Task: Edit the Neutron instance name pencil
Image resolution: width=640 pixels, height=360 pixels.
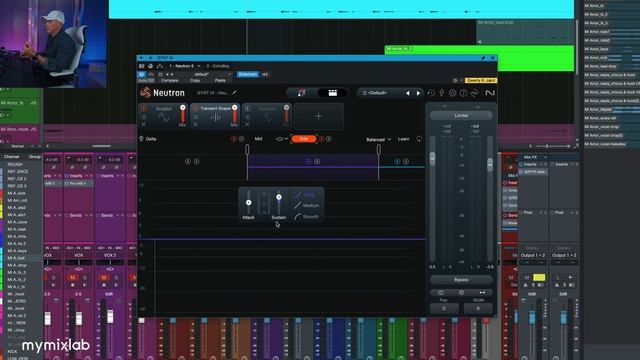Action: [x=234, y=93]
